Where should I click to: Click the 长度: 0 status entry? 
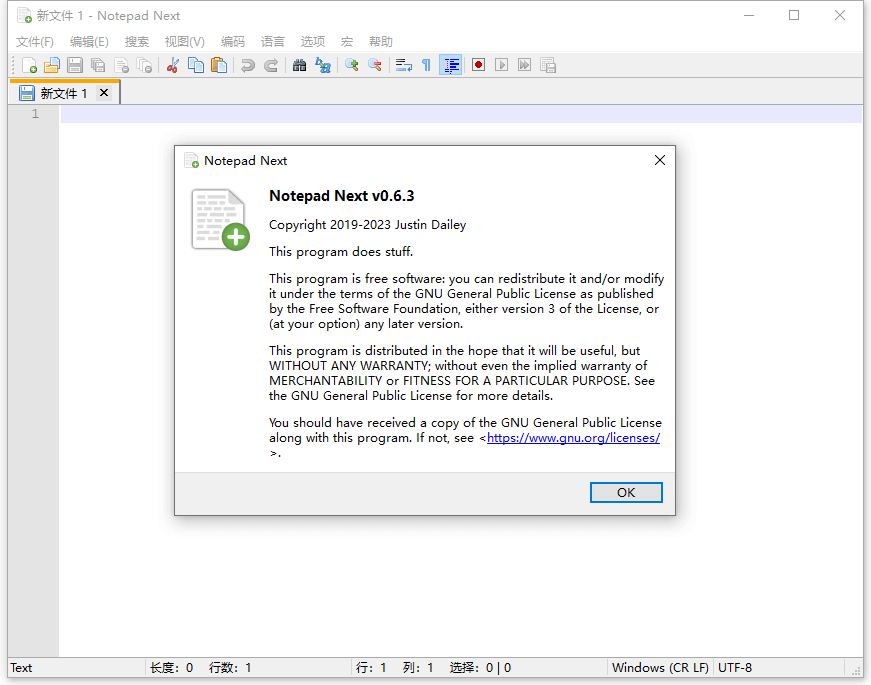click(171, 668)
